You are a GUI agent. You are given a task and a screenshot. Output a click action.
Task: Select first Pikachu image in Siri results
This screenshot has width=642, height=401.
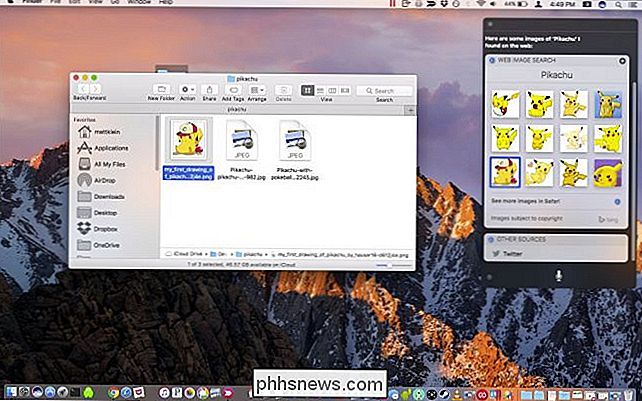[x=505, y=104]
